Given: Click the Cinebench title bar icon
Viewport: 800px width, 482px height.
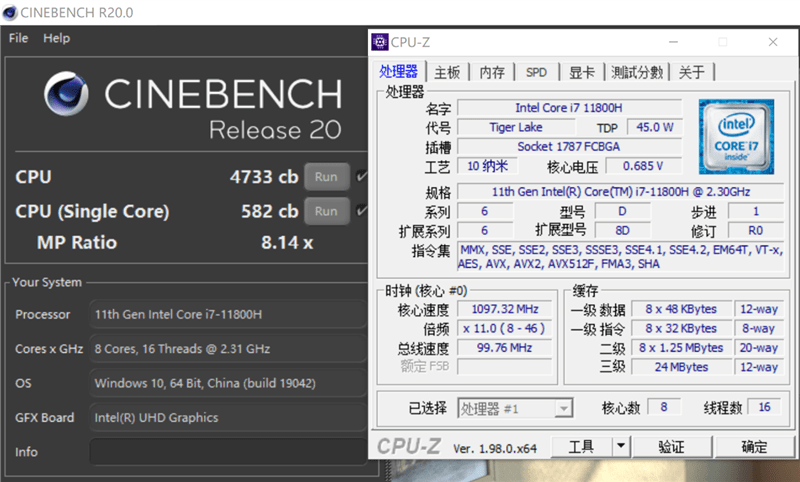Looking at the screenshot, I should pos(10,12).
